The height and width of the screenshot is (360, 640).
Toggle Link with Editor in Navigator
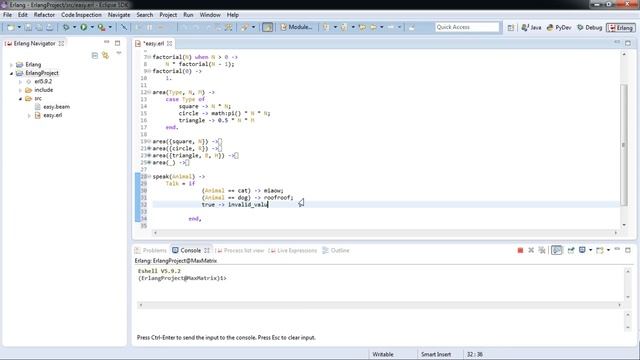(x=106, y=56)
